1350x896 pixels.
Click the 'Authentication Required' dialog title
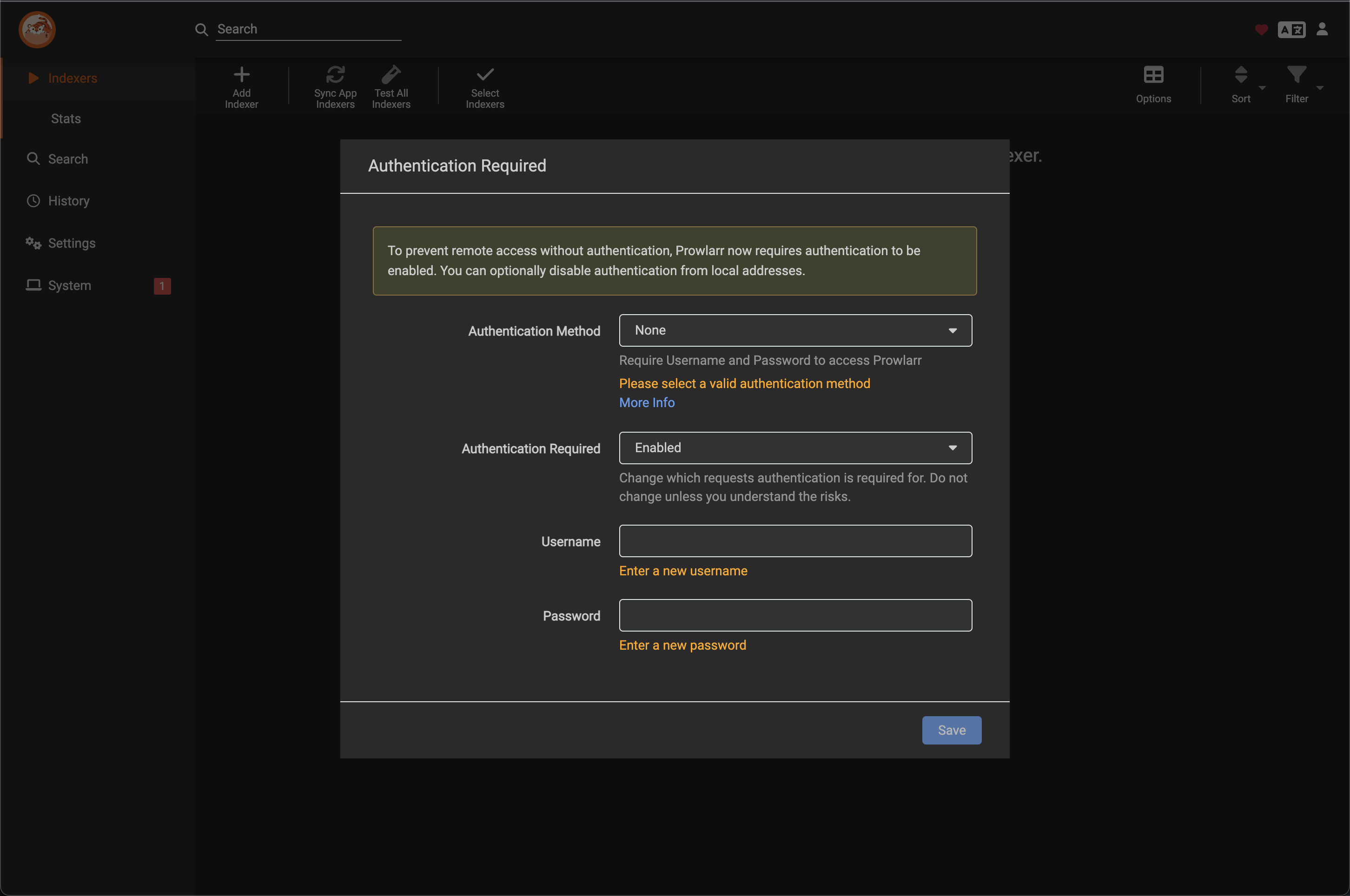point(457,166)
